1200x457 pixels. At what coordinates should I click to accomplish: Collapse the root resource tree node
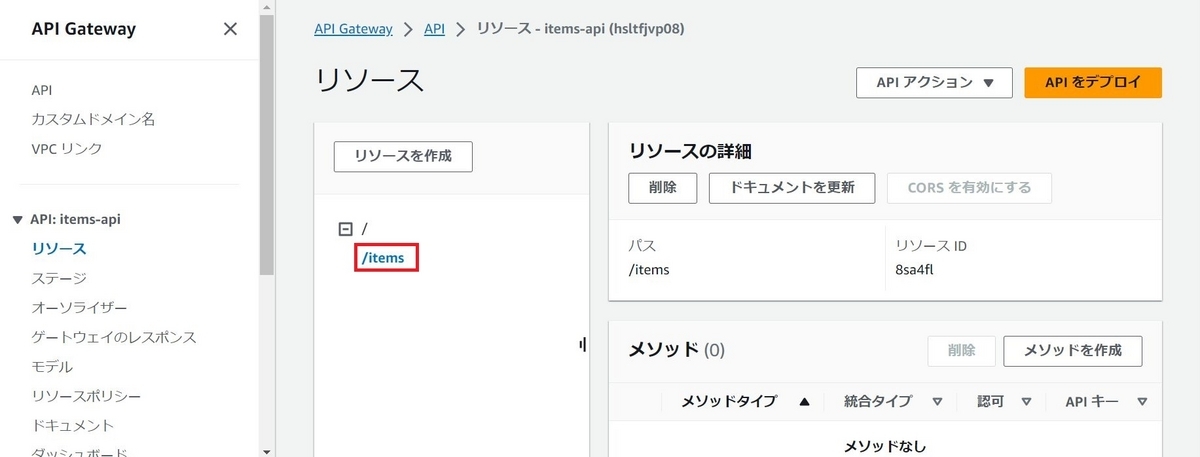click(346, 229)
